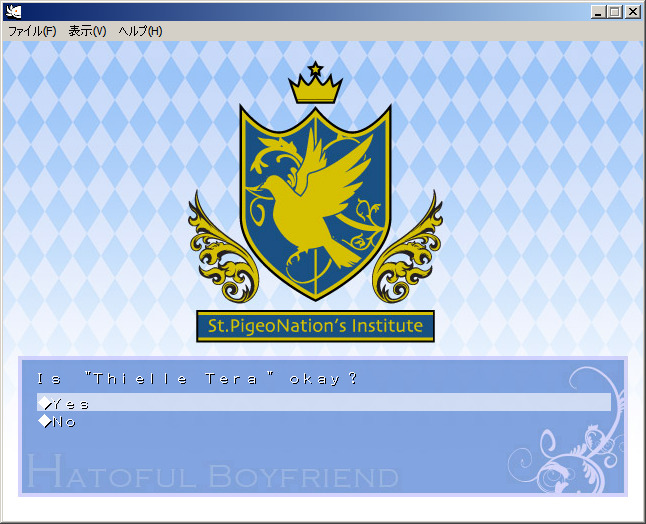This screenshot has width=646, height=524.
Task: Minimize the game window
Action: click(597, 12)
